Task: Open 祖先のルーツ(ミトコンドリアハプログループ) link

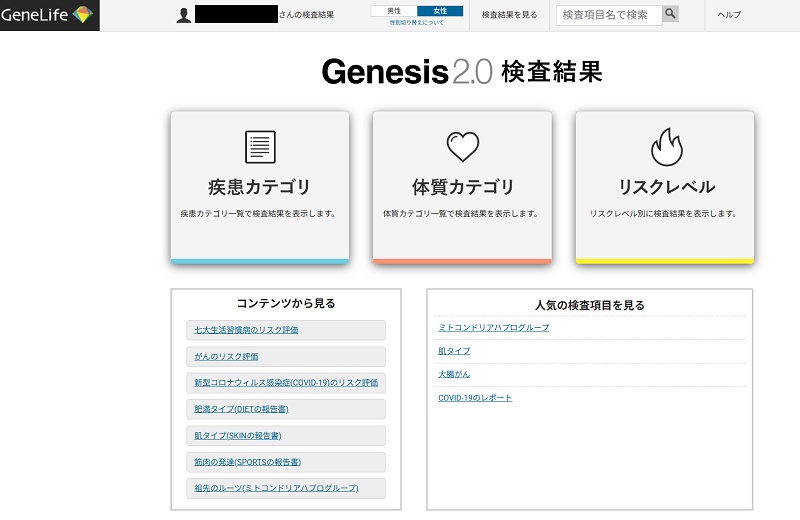Action: [276, 488]
